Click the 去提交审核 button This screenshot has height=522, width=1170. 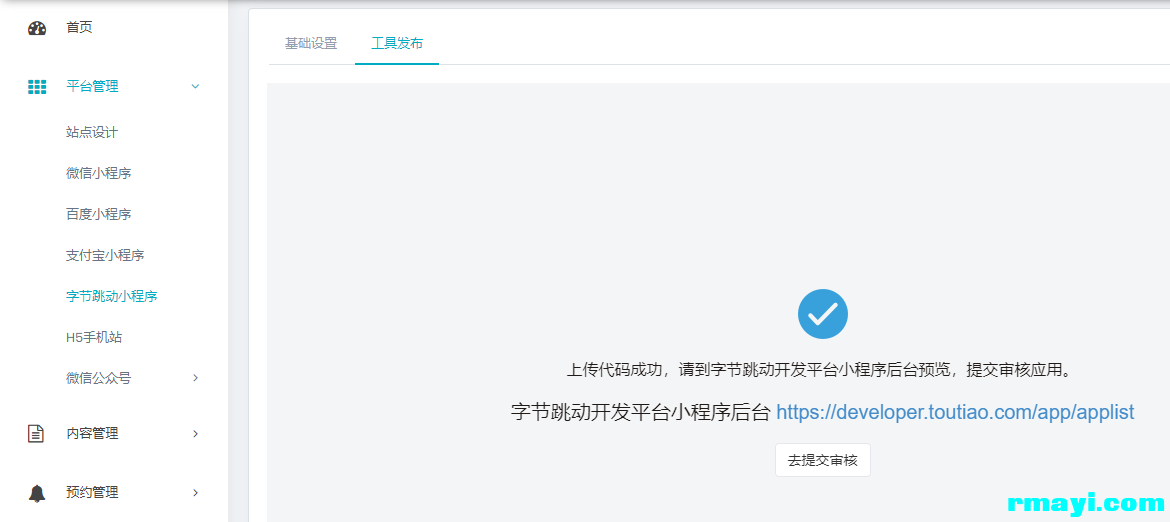point(822,460)
